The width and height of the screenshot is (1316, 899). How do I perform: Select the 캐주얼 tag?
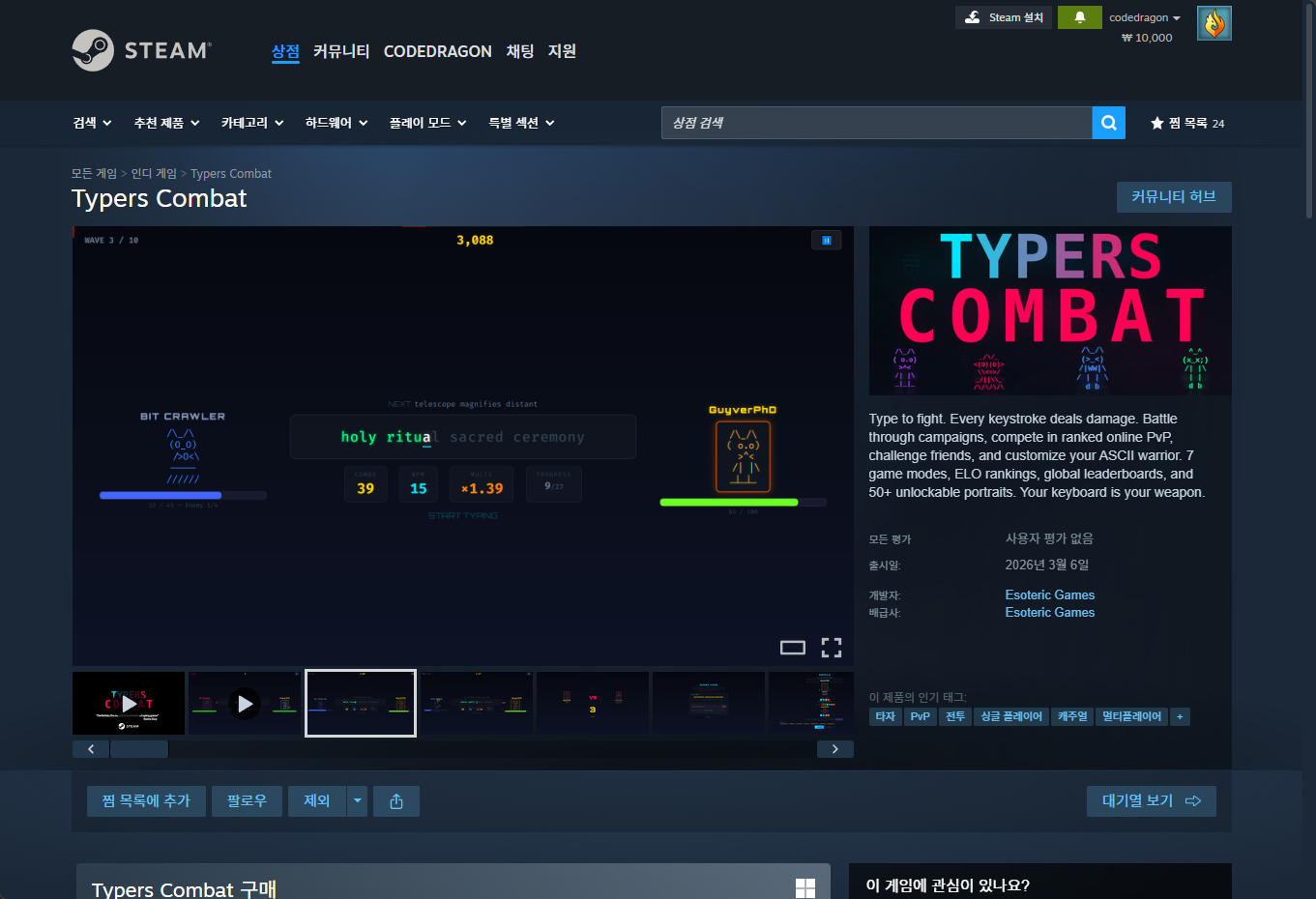click(x=1072, y=716)
